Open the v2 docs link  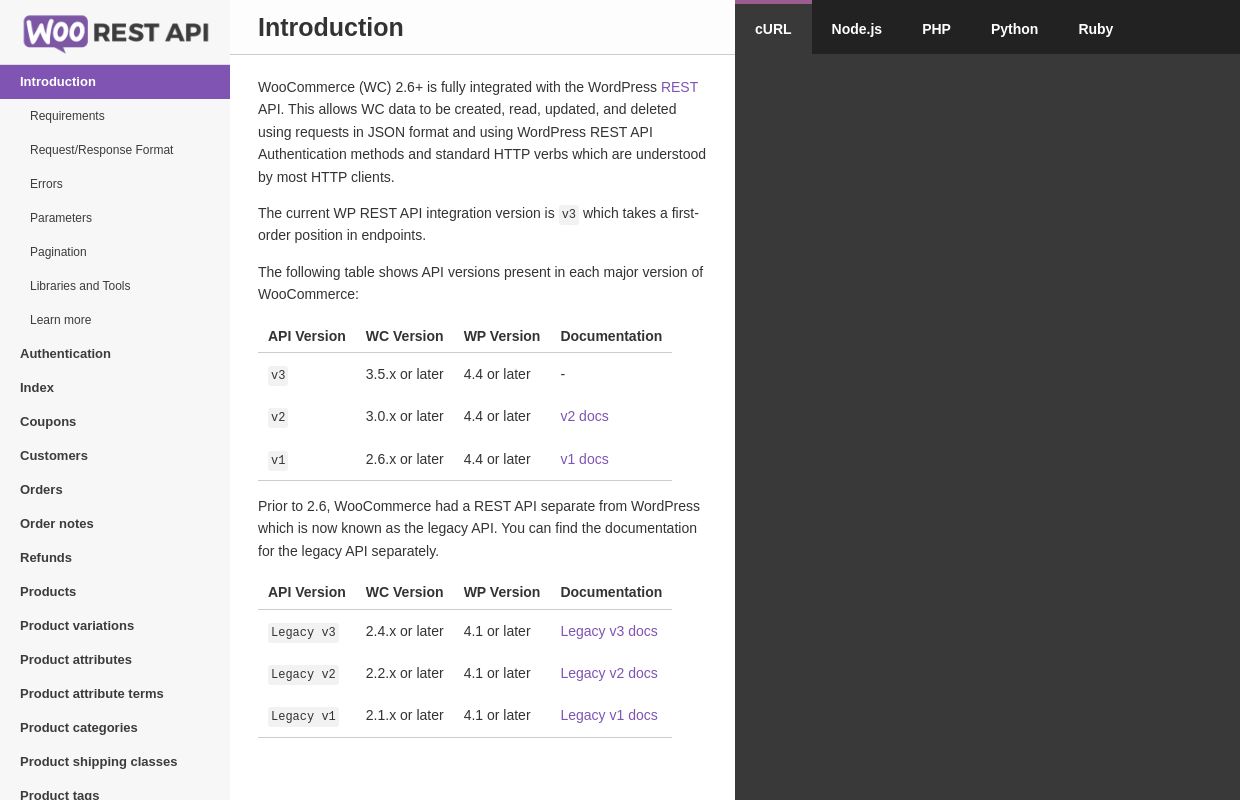click(584, 416)
